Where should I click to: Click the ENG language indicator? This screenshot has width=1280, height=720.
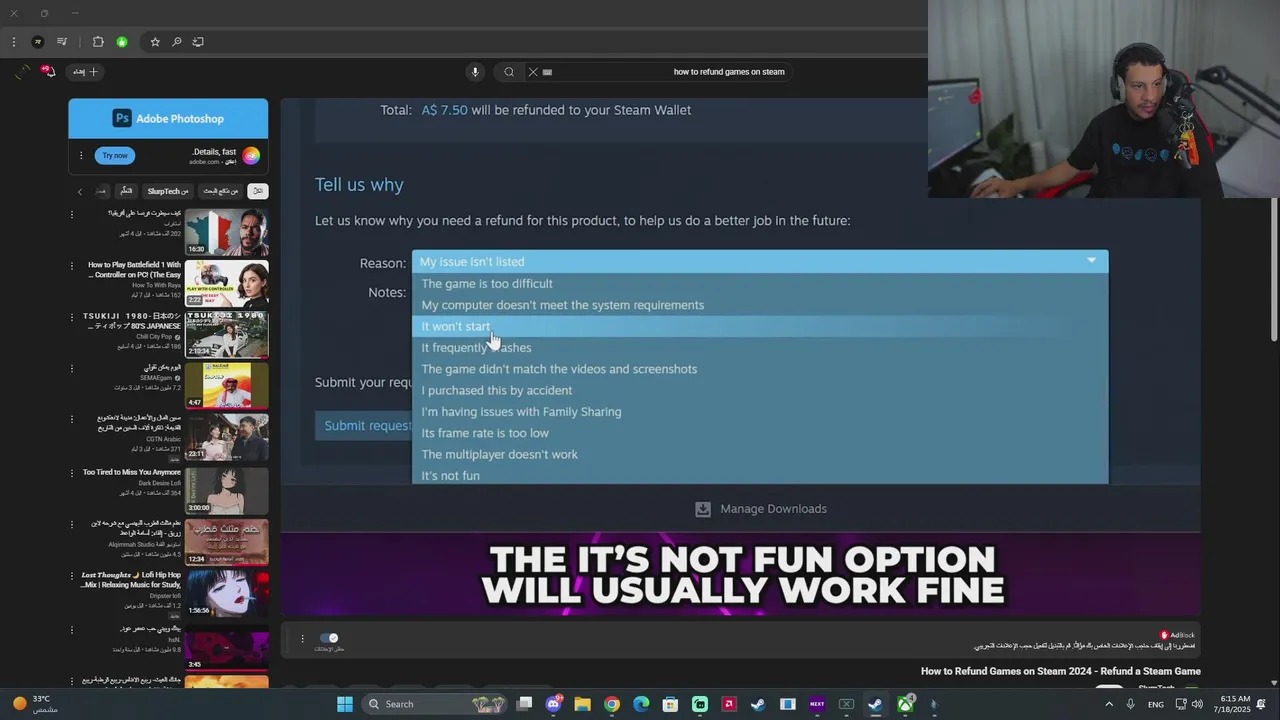1155,704
